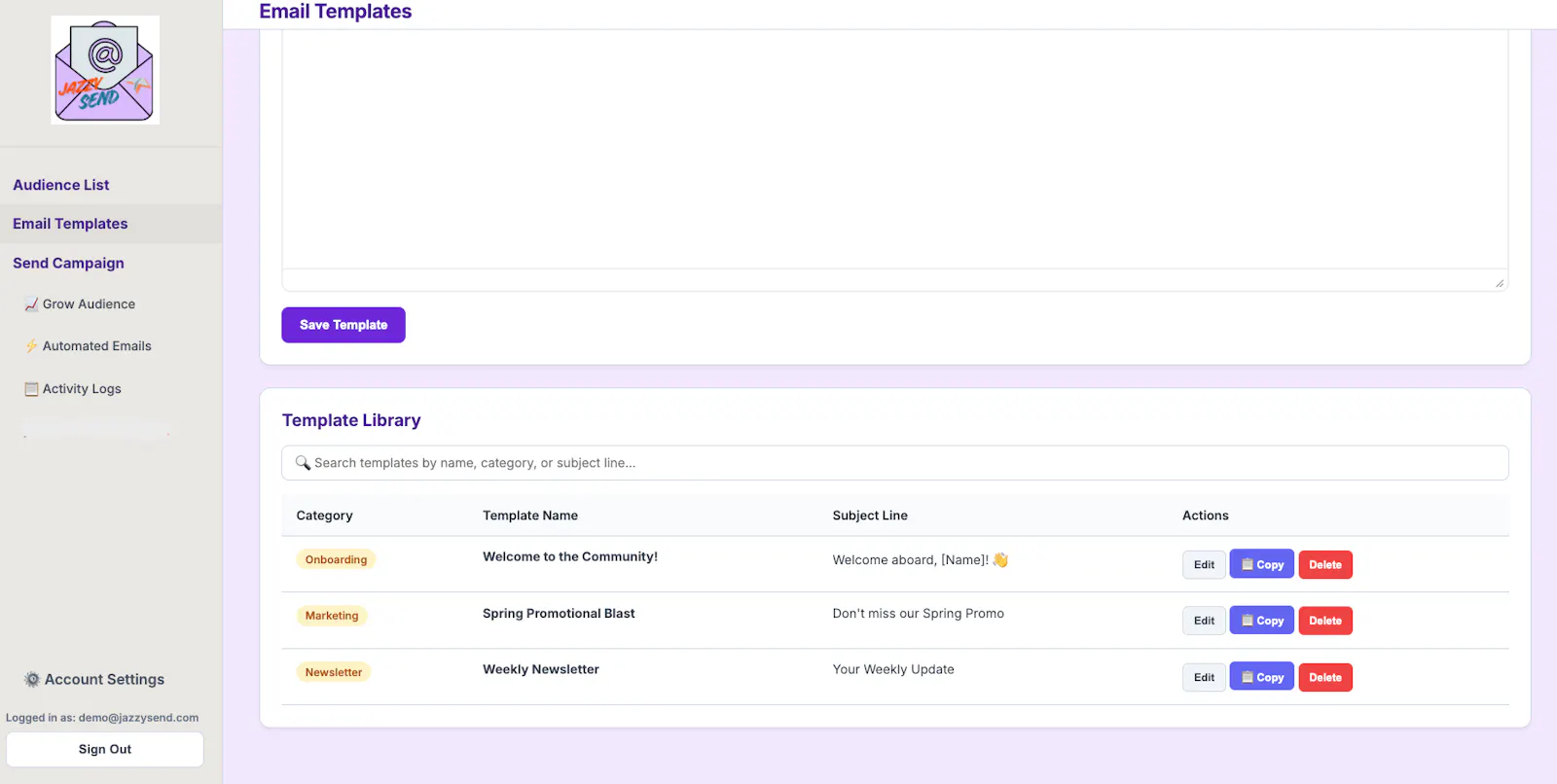Click the Subject Line column header

[870, 516]
